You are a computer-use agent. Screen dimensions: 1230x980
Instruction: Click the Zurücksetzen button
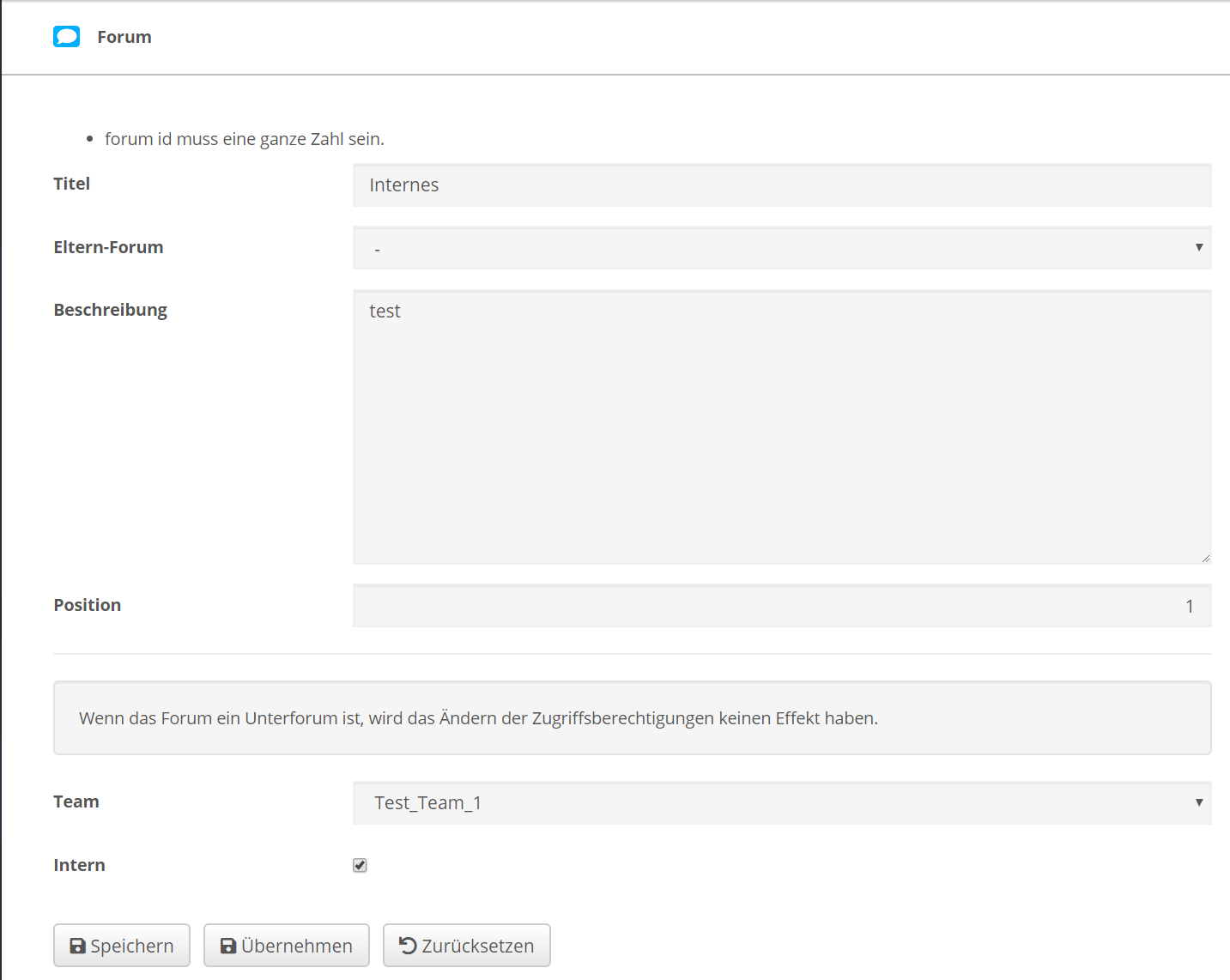tap(466, 945)
